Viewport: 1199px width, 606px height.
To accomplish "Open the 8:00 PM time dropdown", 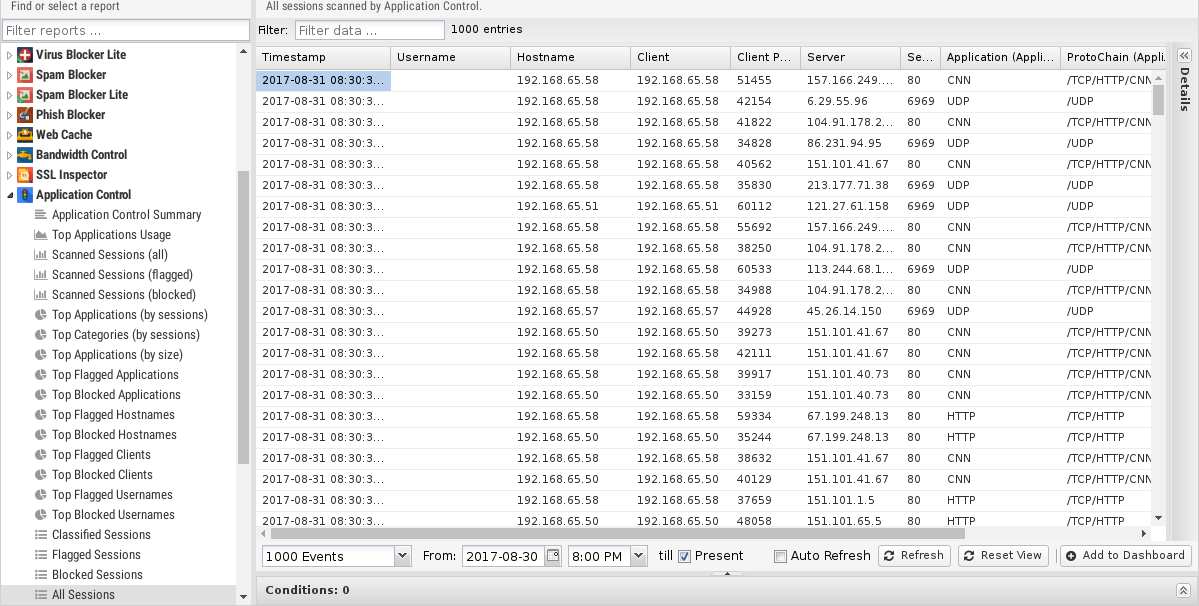I will (x=638, y=556).
